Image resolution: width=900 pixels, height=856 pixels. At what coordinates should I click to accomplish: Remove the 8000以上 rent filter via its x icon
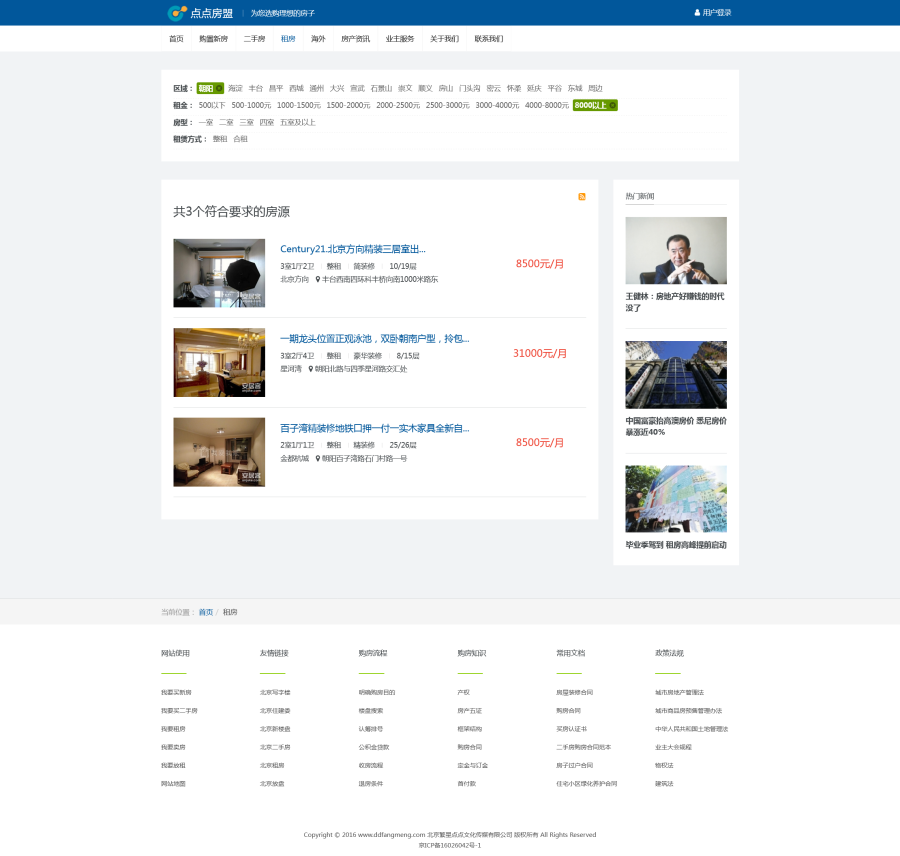coord(613,105)
